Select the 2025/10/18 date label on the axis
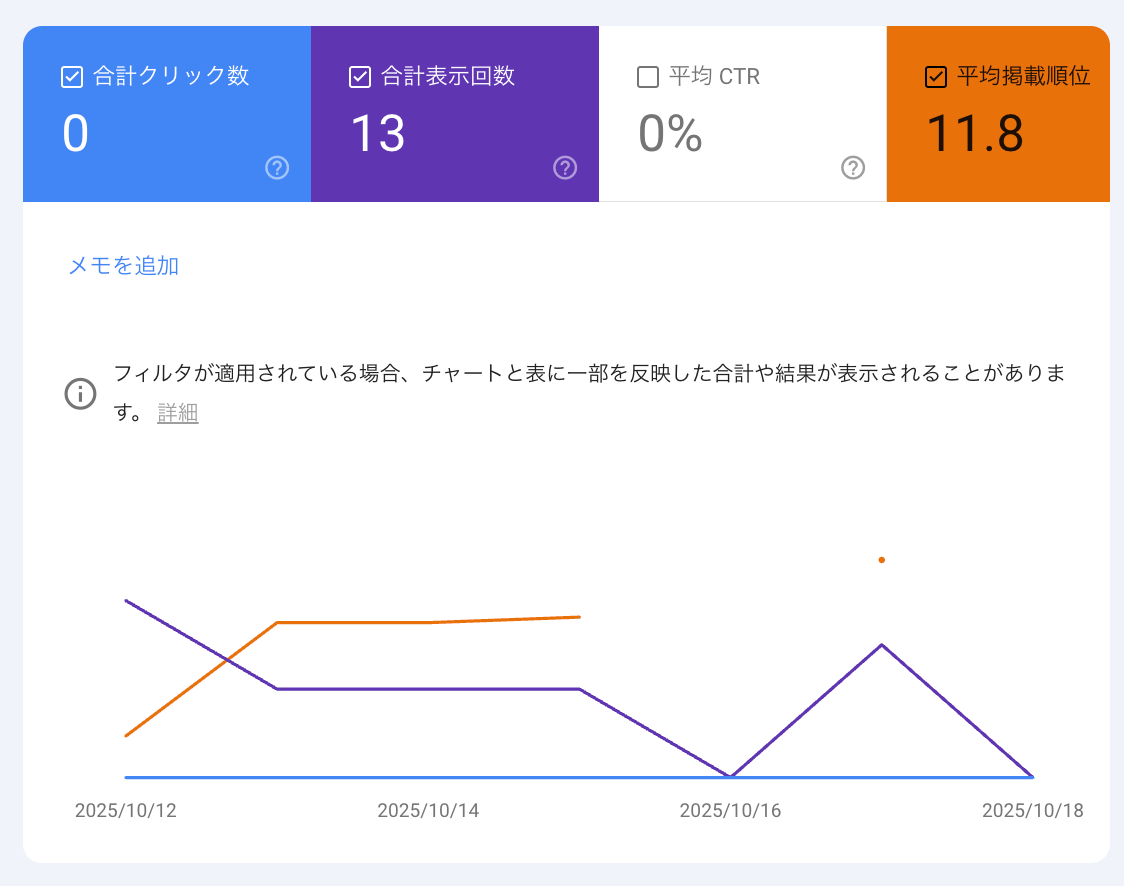 [1032, 811]
